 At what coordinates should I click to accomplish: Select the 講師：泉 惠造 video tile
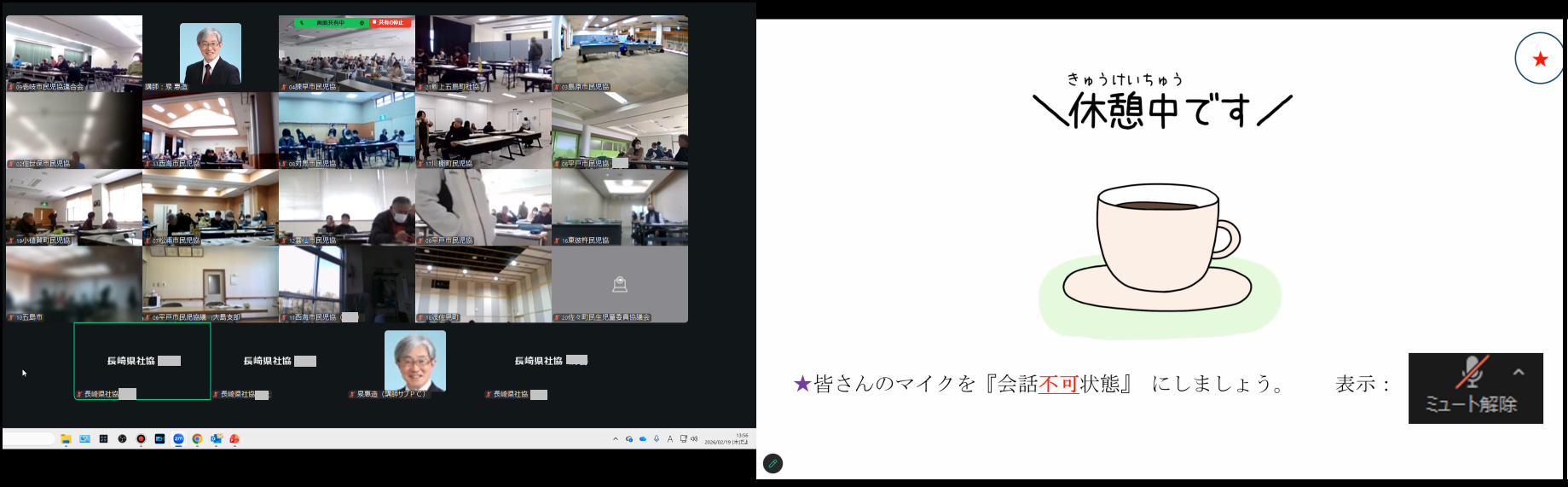click(x=211, y=54)
